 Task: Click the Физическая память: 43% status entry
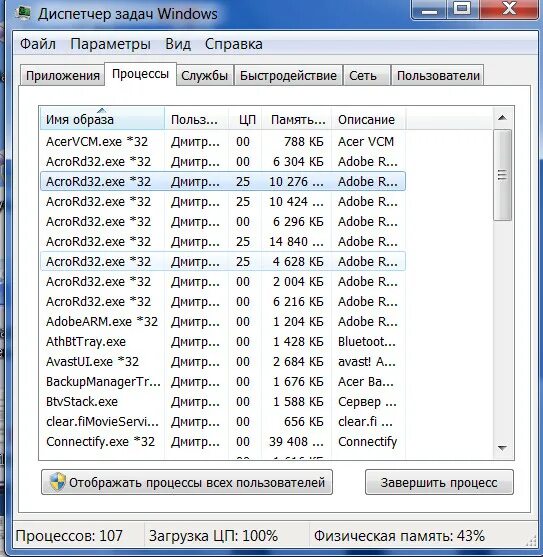point(399,536)
